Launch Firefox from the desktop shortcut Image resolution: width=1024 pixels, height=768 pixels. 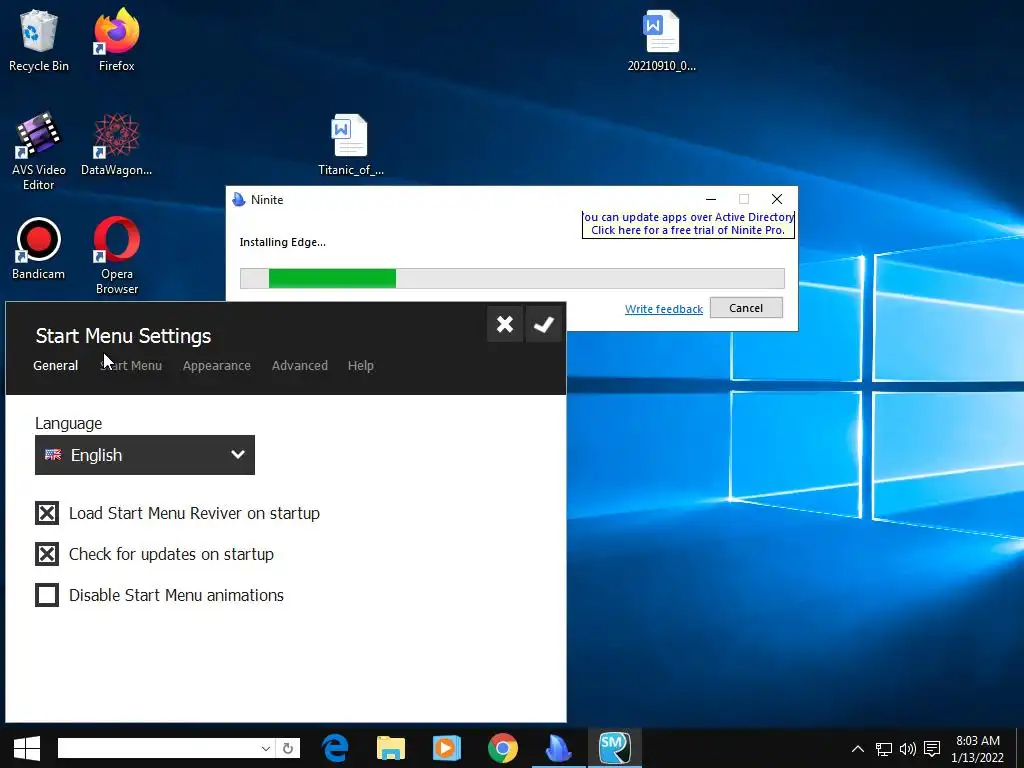tap(116, 40)
